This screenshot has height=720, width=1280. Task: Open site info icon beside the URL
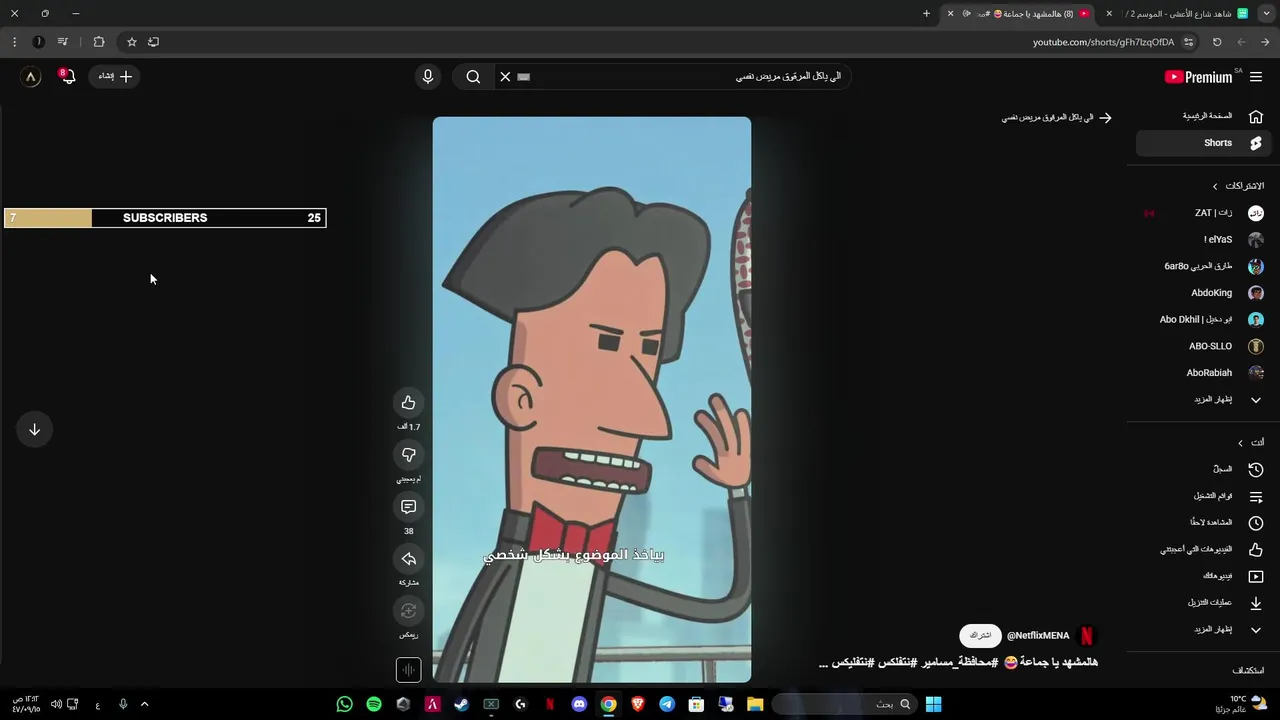tap(1189, 42)
